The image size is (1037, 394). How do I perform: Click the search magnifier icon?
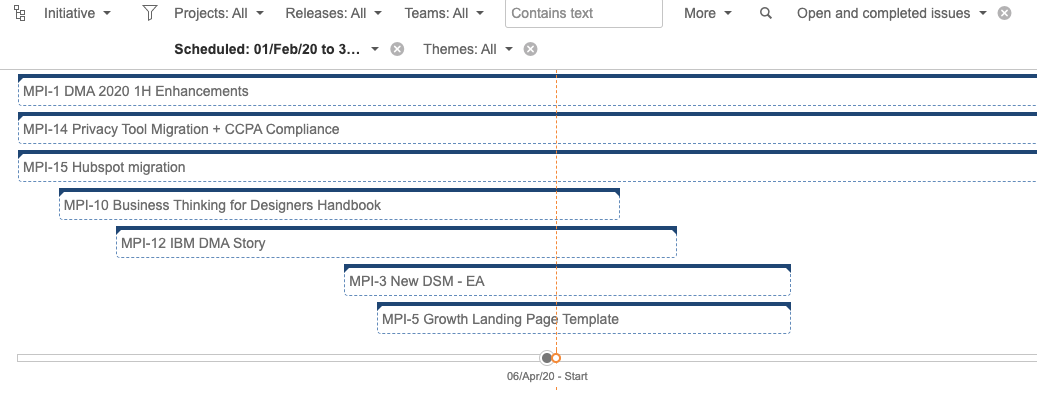tap(766, 13)
